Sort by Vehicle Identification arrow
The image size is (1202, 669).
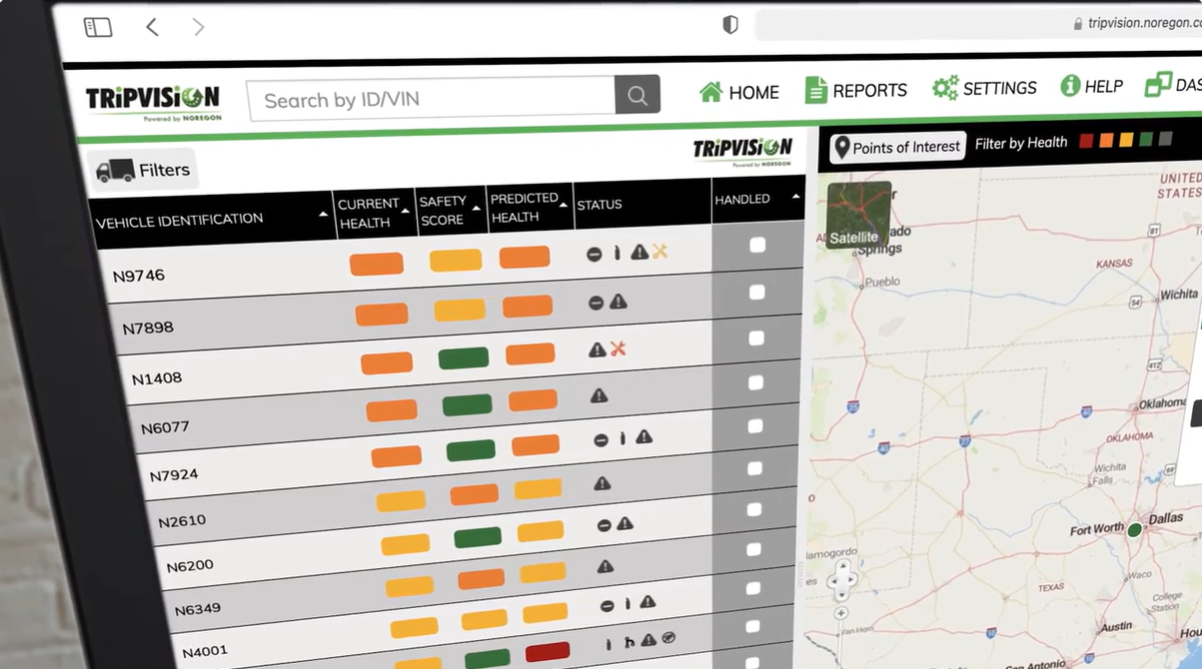[323, 214]
